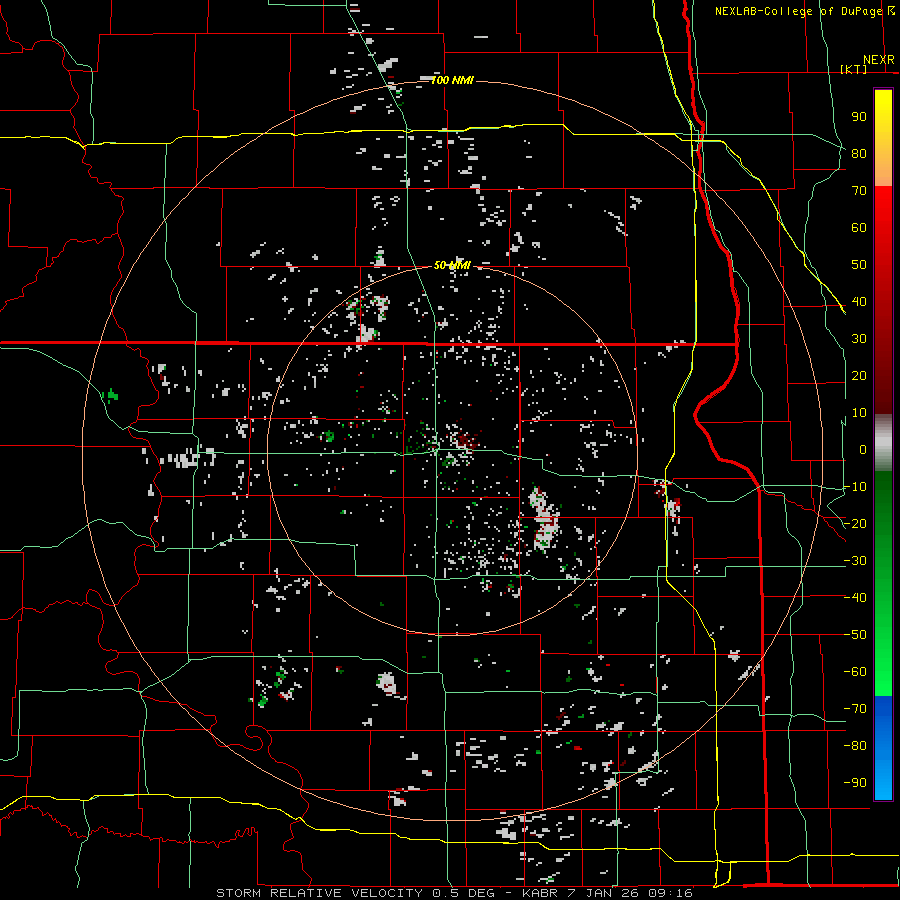Pick the bright green segment near -60
This screenshot has height=900, width=900.
tap(883, 672)
